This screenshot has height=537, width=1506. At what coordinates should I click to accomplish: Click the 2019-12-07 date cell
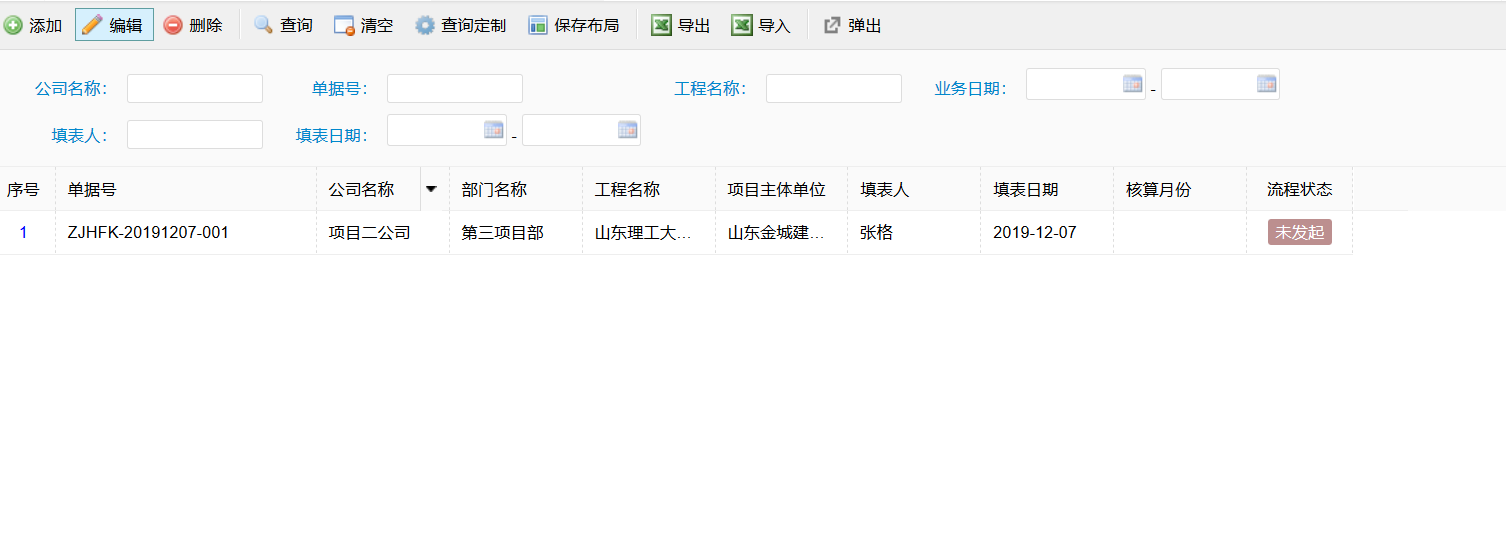pyautogui.click(x=1047, y=233)
